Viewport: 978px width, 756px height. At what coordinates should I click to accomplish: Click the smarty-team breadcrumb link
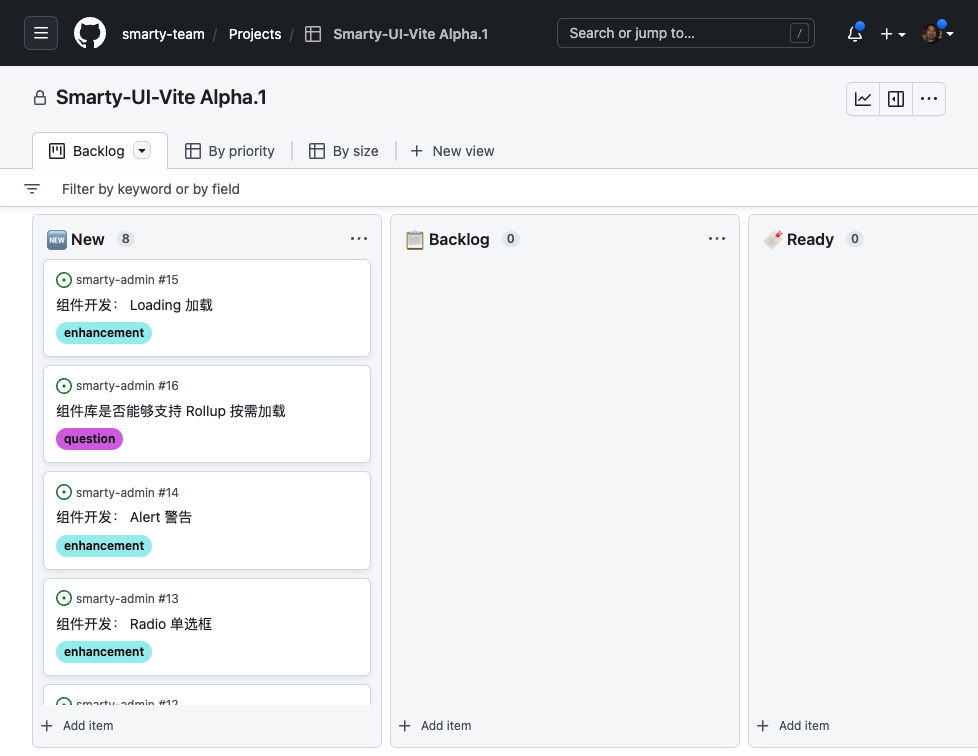163,34
